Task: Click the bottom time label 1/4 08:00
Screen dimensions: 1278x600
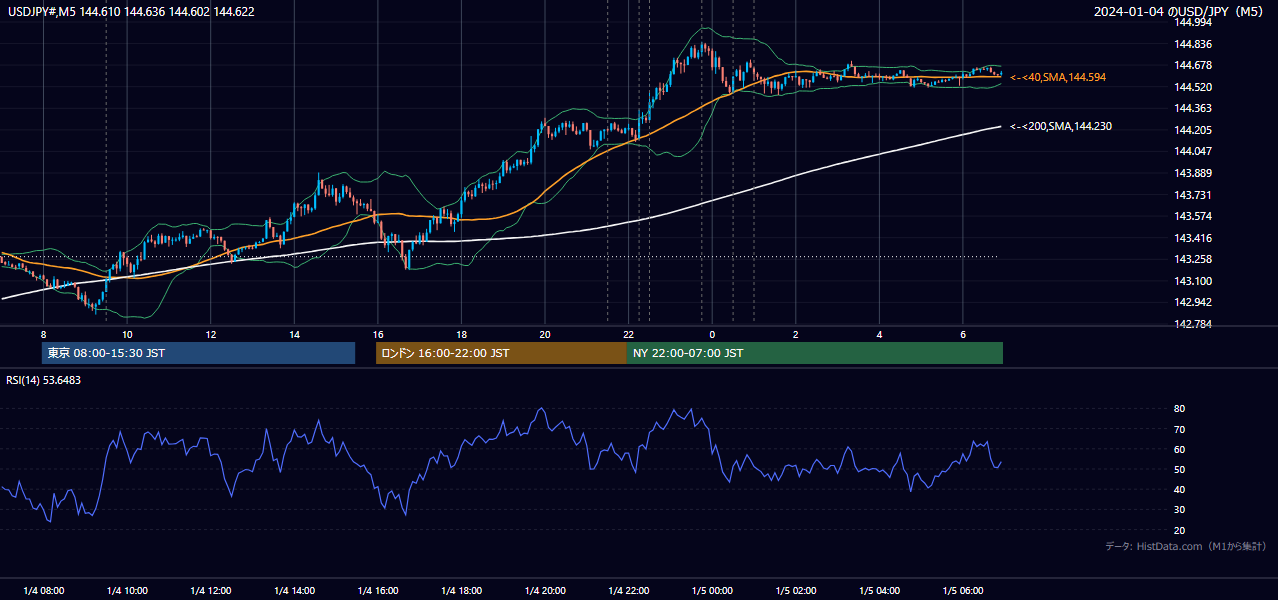Action: click(43, 590)
